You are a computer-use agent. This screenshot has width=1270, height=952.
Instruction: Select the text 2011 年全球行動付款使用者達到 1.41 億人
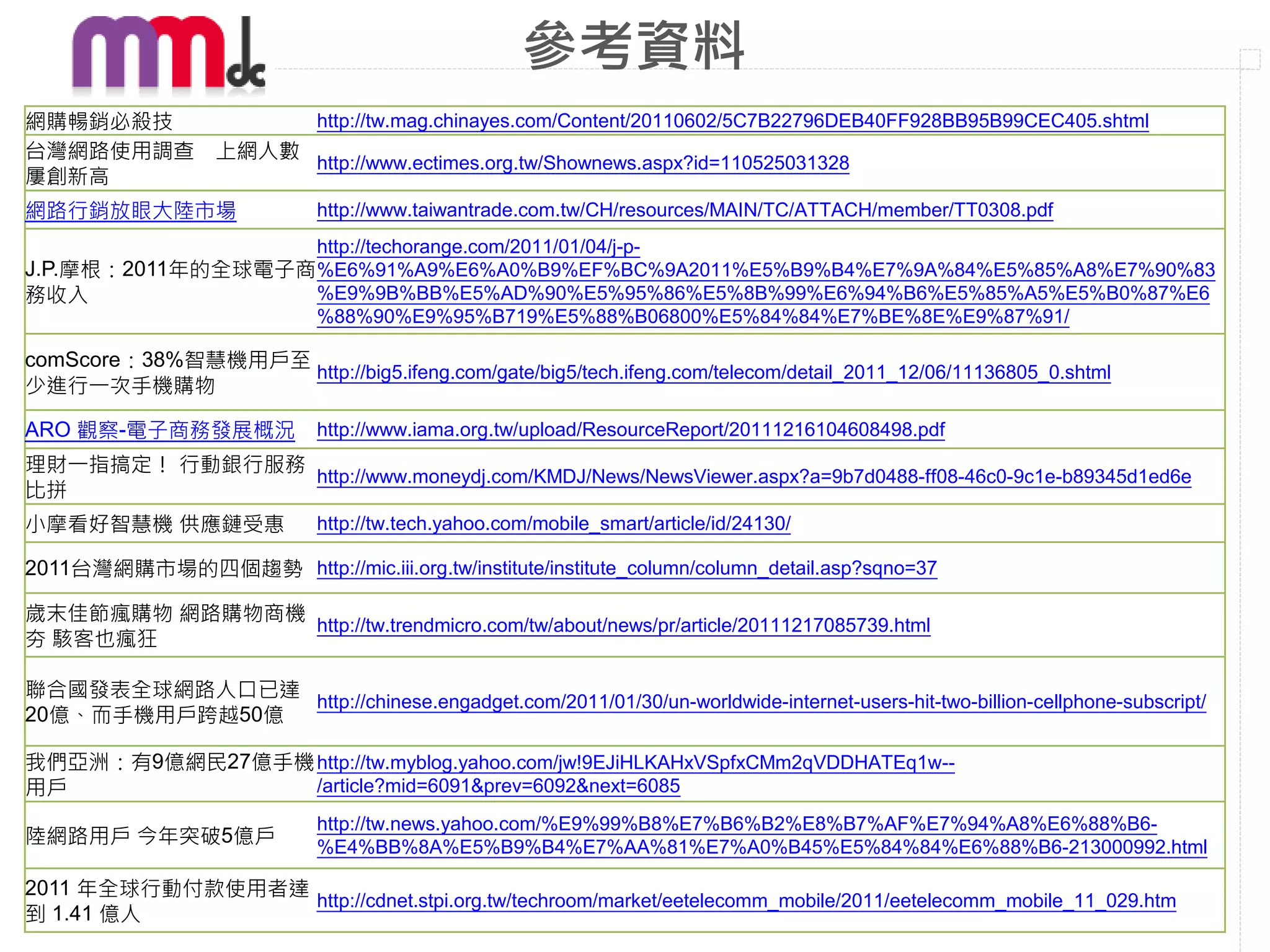tap(167, 901)
